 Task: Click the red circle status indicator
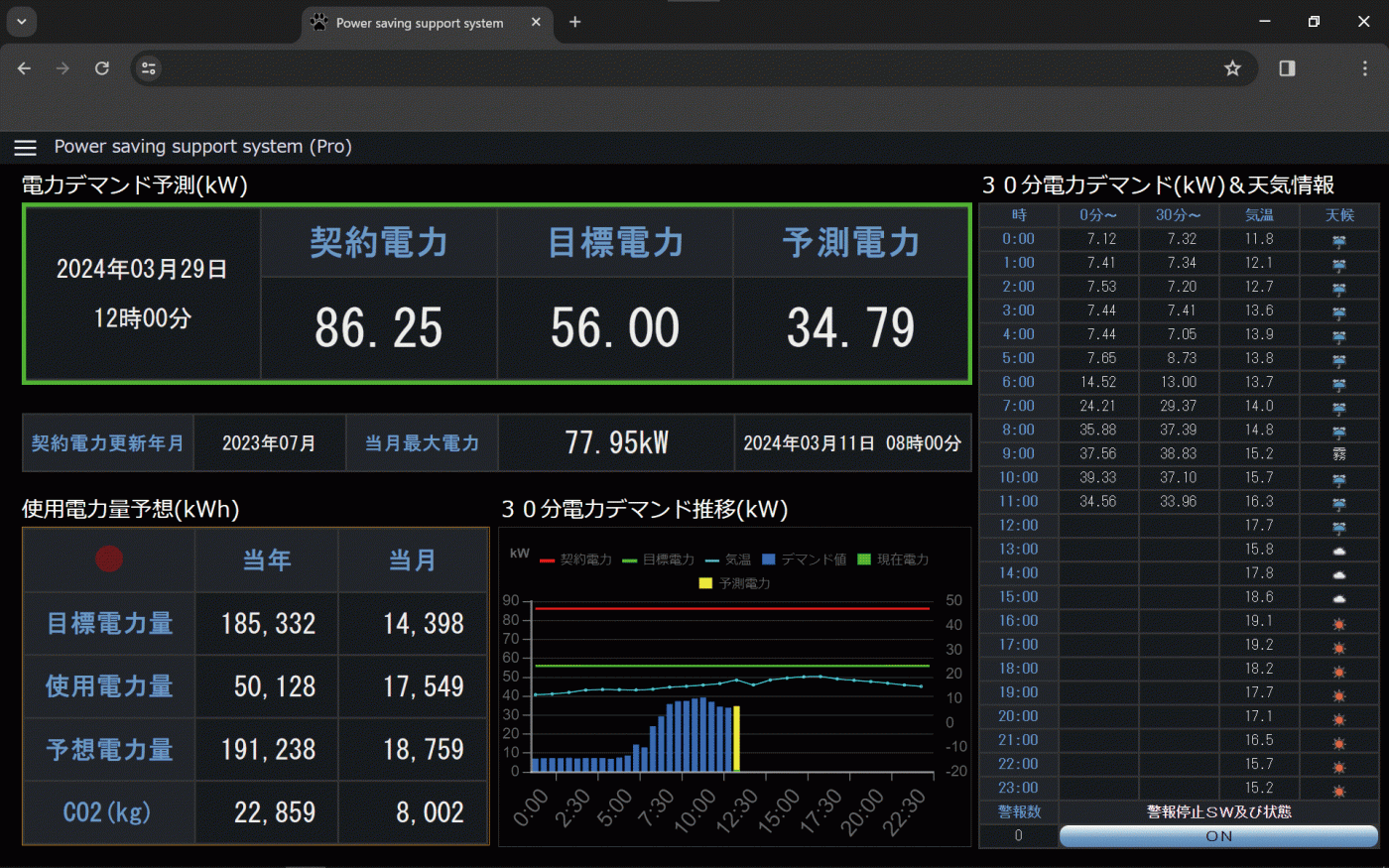(109, 559)
